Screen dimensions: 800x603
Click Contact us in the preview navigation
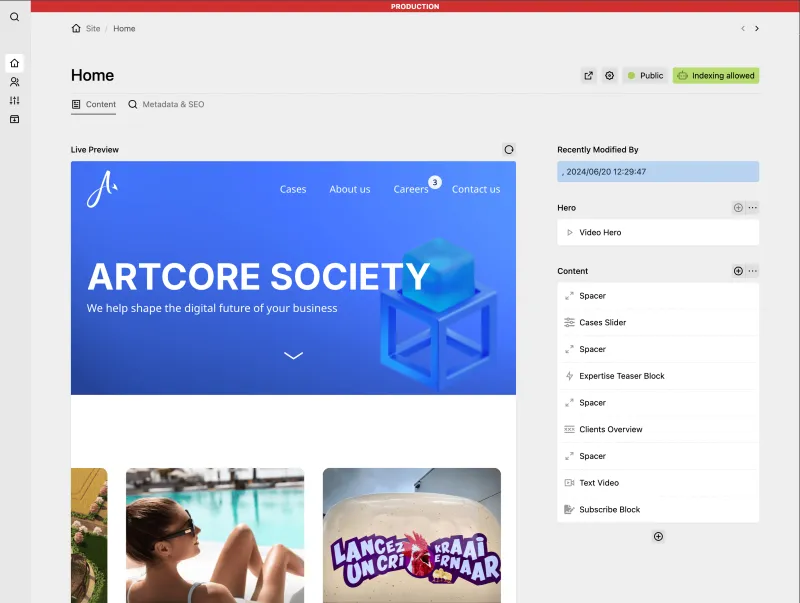pyautogui.click(x=476, y=189)
